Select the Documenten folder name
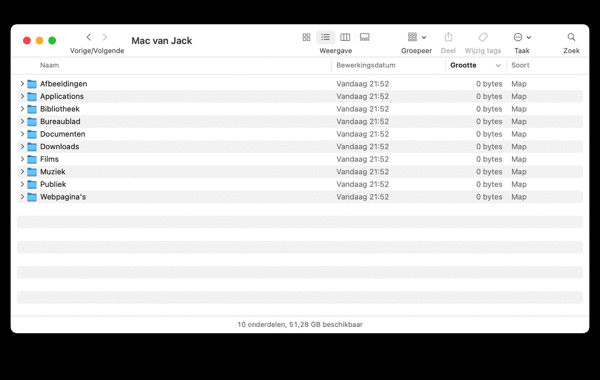The image size is (600, 380). point(63,134)
